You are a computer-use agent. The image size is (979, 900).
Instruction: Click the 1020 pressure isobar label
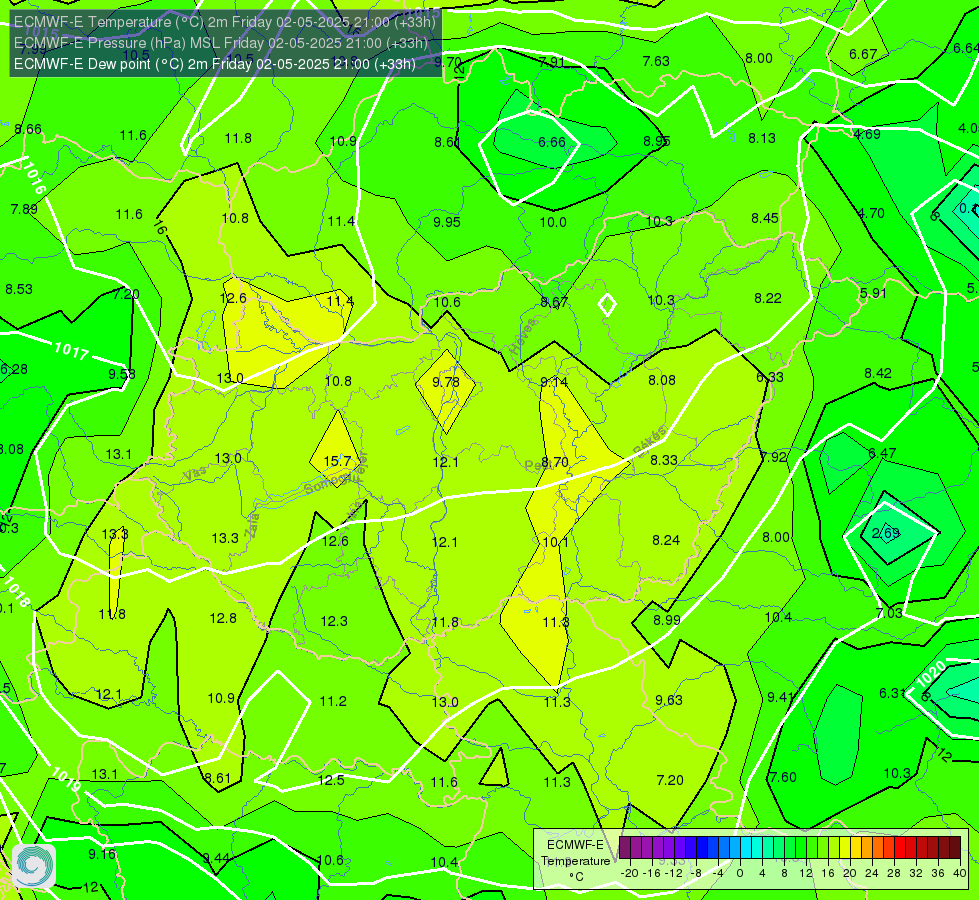click(x=932, y=674)
